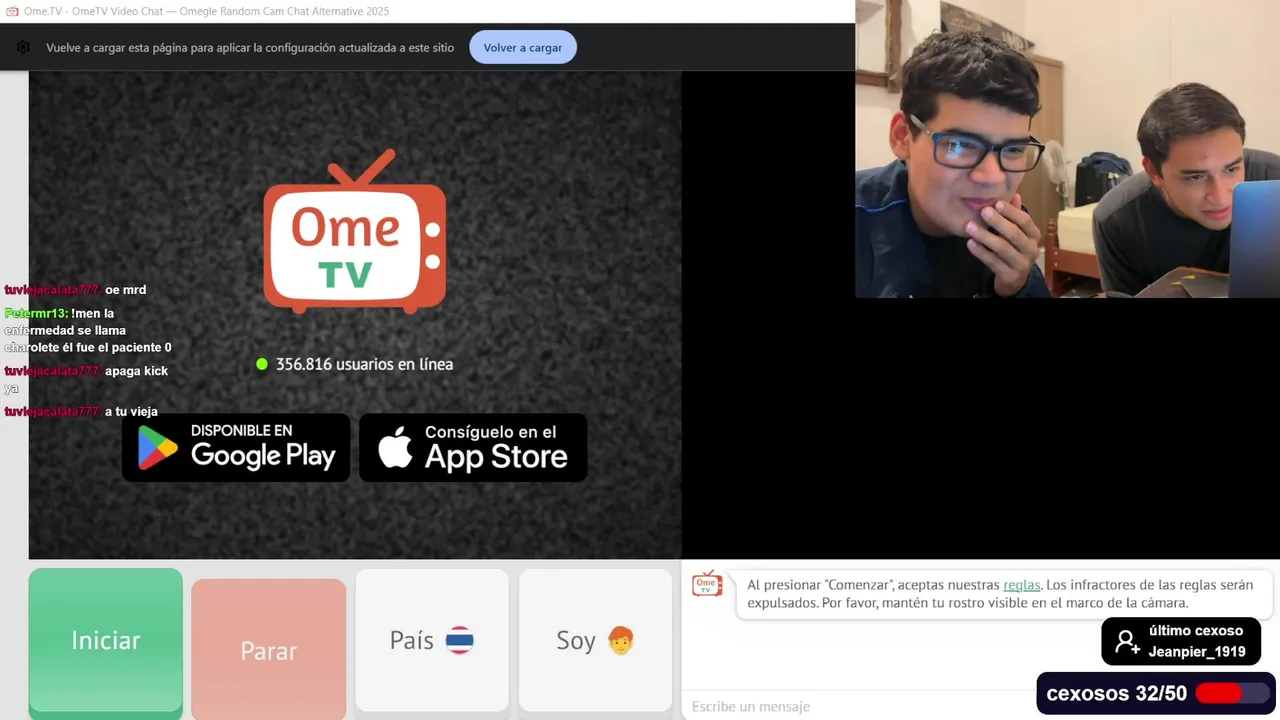Click the Thailand flag icon
The width and height of the screenshot is (1280, 720).
pyautogui.click(x=460, y=641)
